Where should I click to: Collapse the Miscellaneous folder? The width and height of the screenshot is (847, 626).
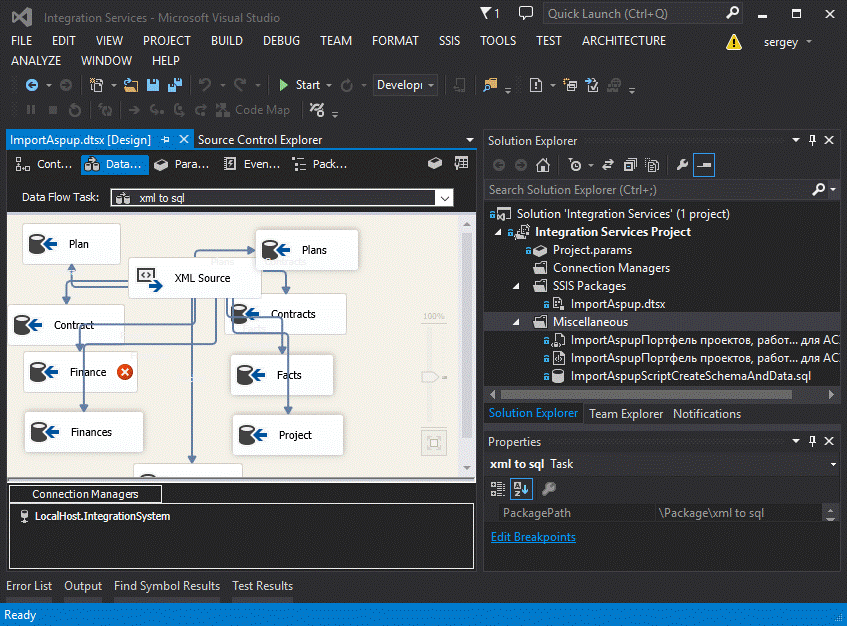[516, 322]
